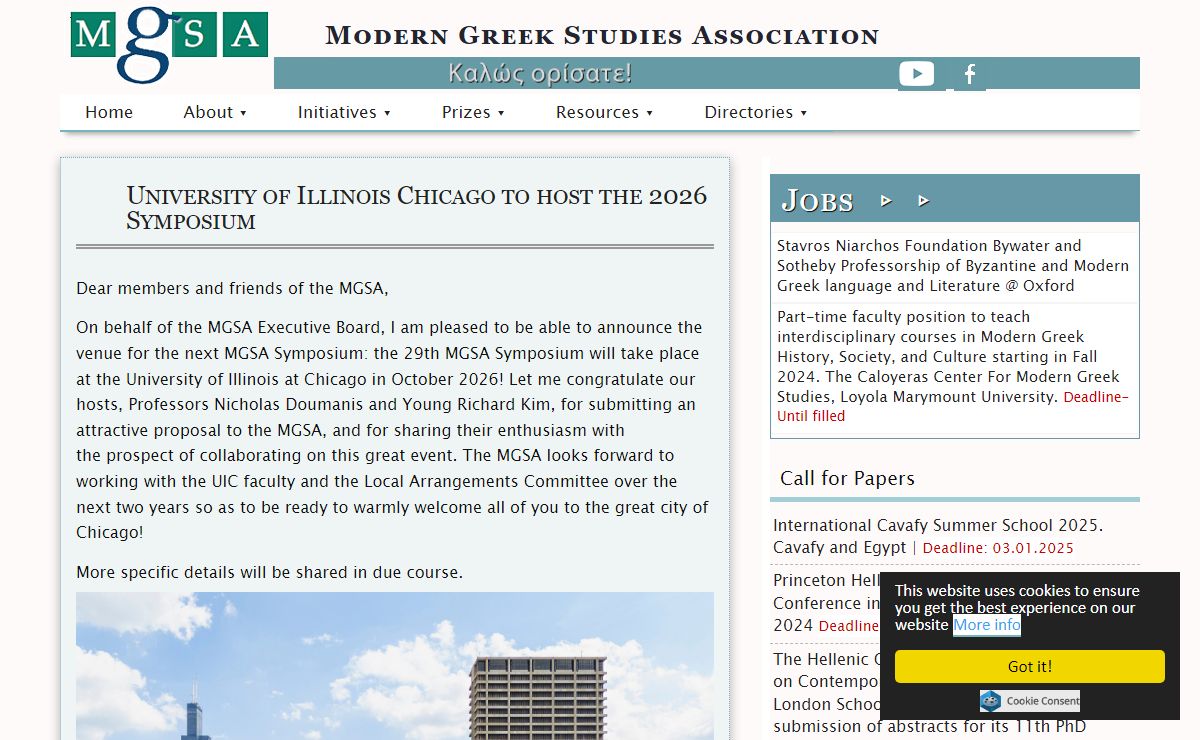
Task: Click the Jobs section heading
Action: 817,200
